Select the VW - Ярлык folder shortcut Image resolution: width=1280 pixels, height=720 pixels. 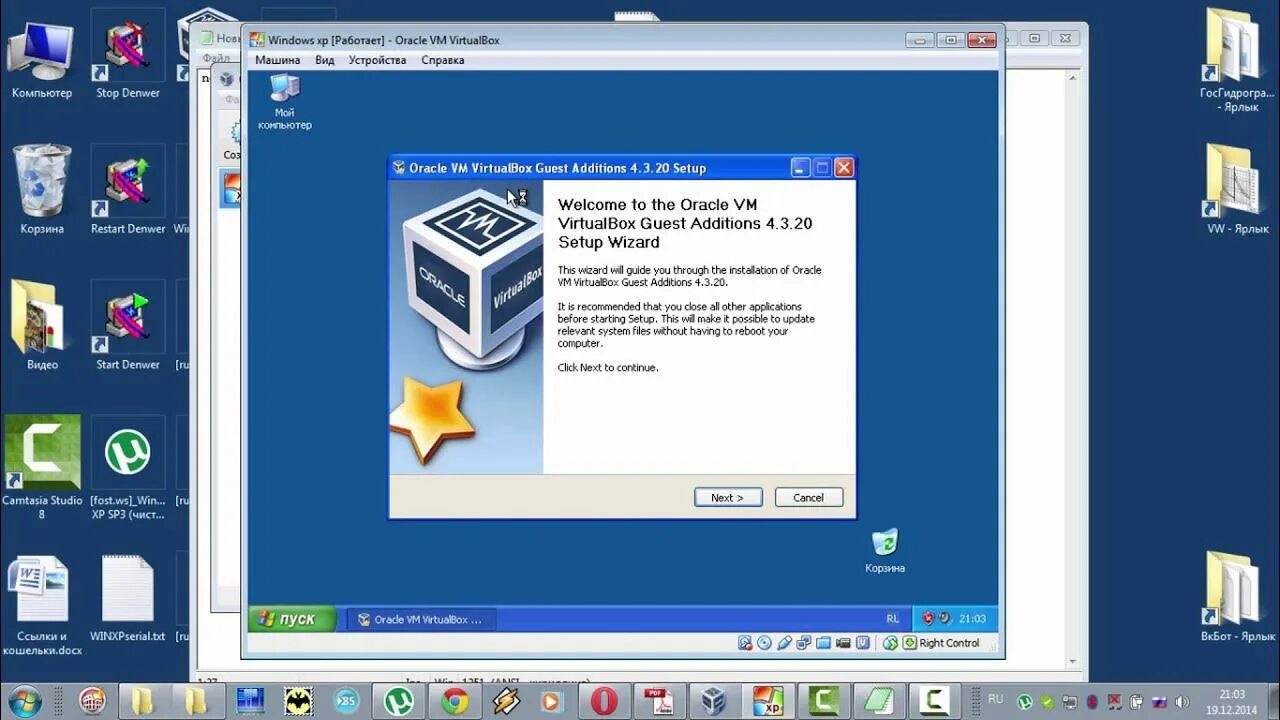(x=1238, y=190)
